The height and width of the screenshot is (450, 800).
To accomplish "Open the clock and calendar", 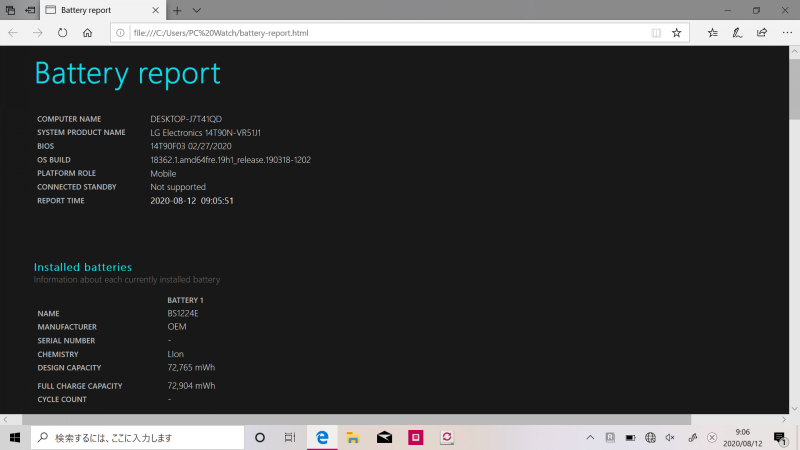I will tap(742, 438).
